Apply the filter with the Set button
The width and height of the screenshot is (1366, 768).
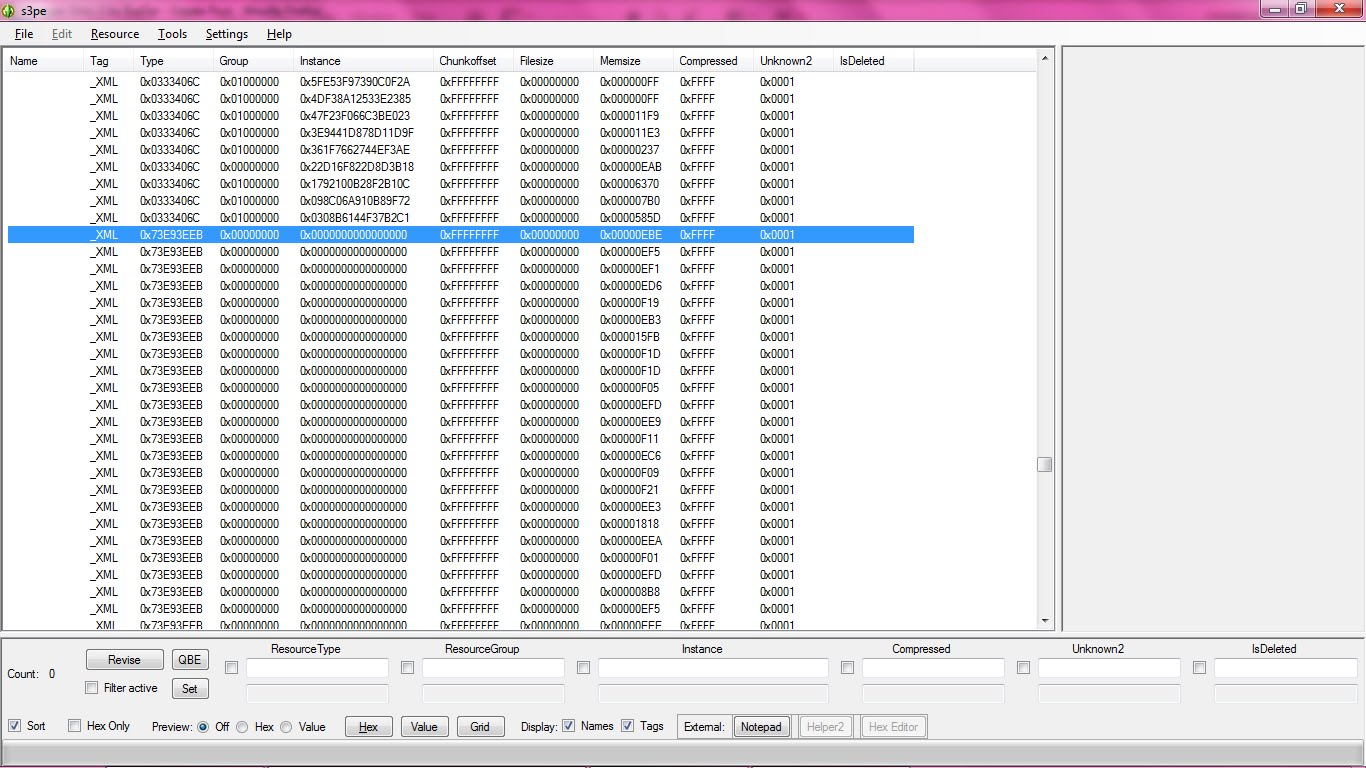click(x=189, y=688)
